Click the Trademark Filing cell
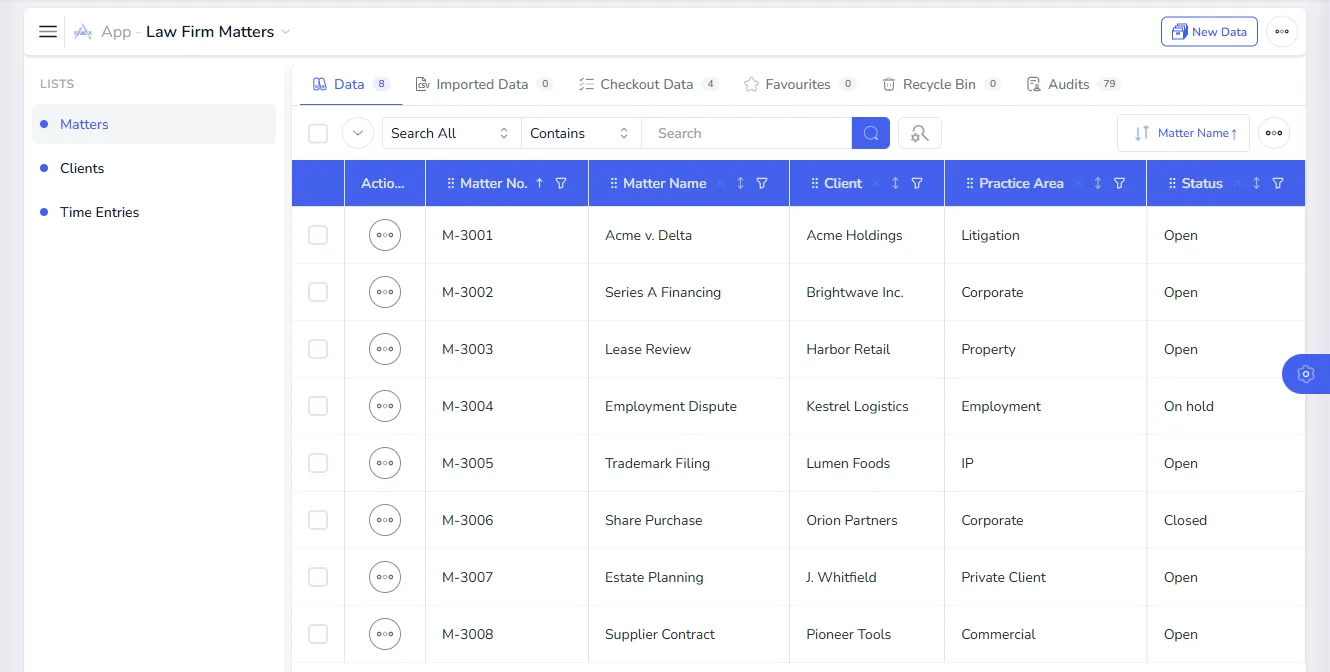Viewport: 1330px width, 672px height. (x=689, y=463)
